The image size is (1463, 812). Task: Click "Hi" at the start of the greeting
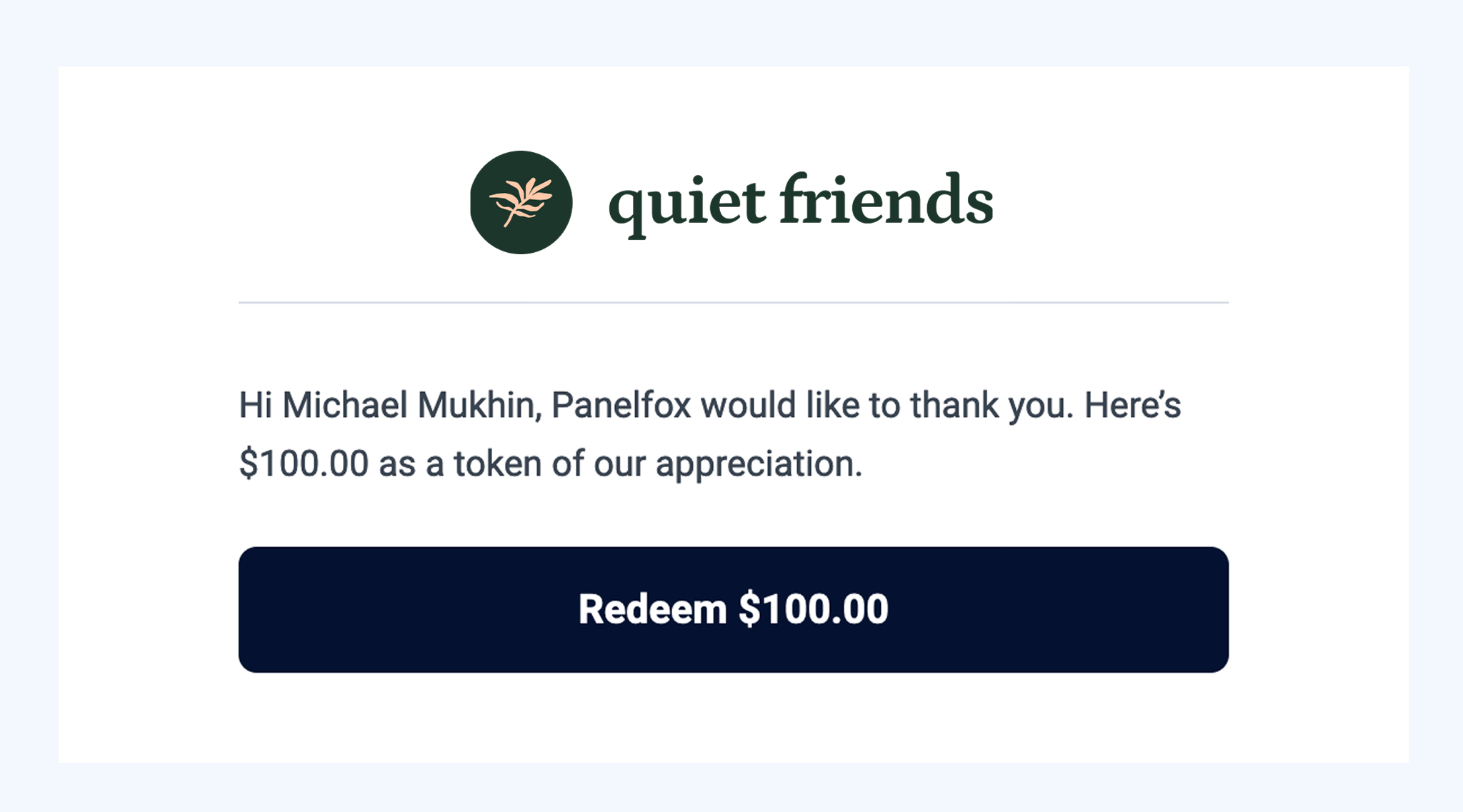tap(255, 406)
